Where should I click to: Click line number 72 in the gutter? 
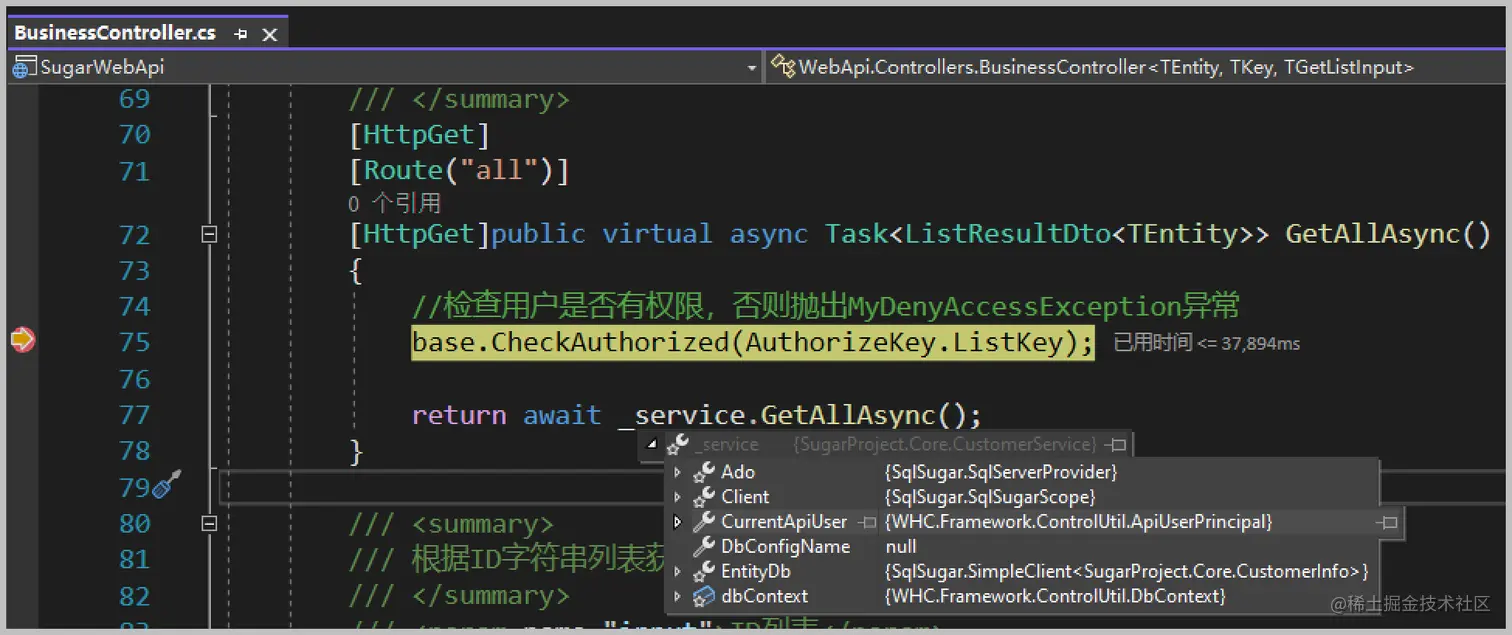click(134, 234)
